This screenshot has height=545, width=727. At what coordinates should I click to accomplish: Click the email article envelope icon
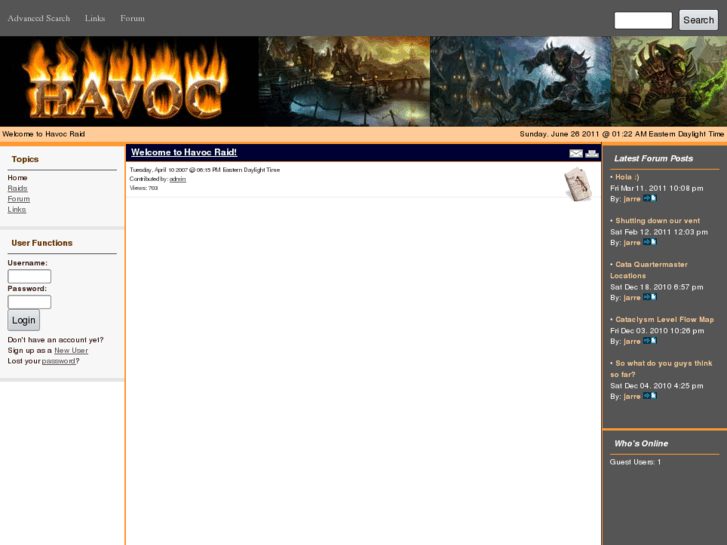click(x=576, y=154)
